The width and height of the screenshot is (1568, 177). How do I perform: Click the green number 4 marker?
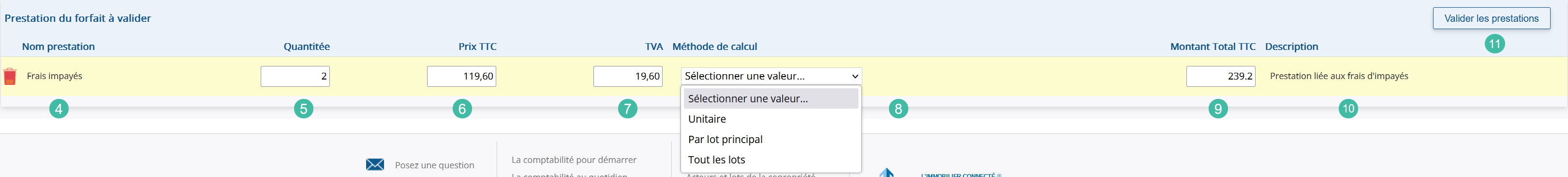coord(59,109)
